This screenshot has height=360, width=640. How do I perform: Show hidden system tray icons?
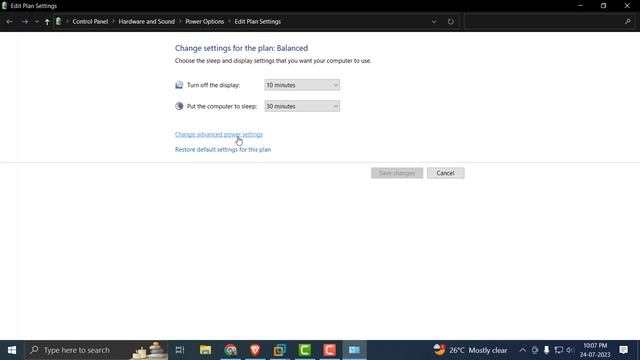point(522,350)
